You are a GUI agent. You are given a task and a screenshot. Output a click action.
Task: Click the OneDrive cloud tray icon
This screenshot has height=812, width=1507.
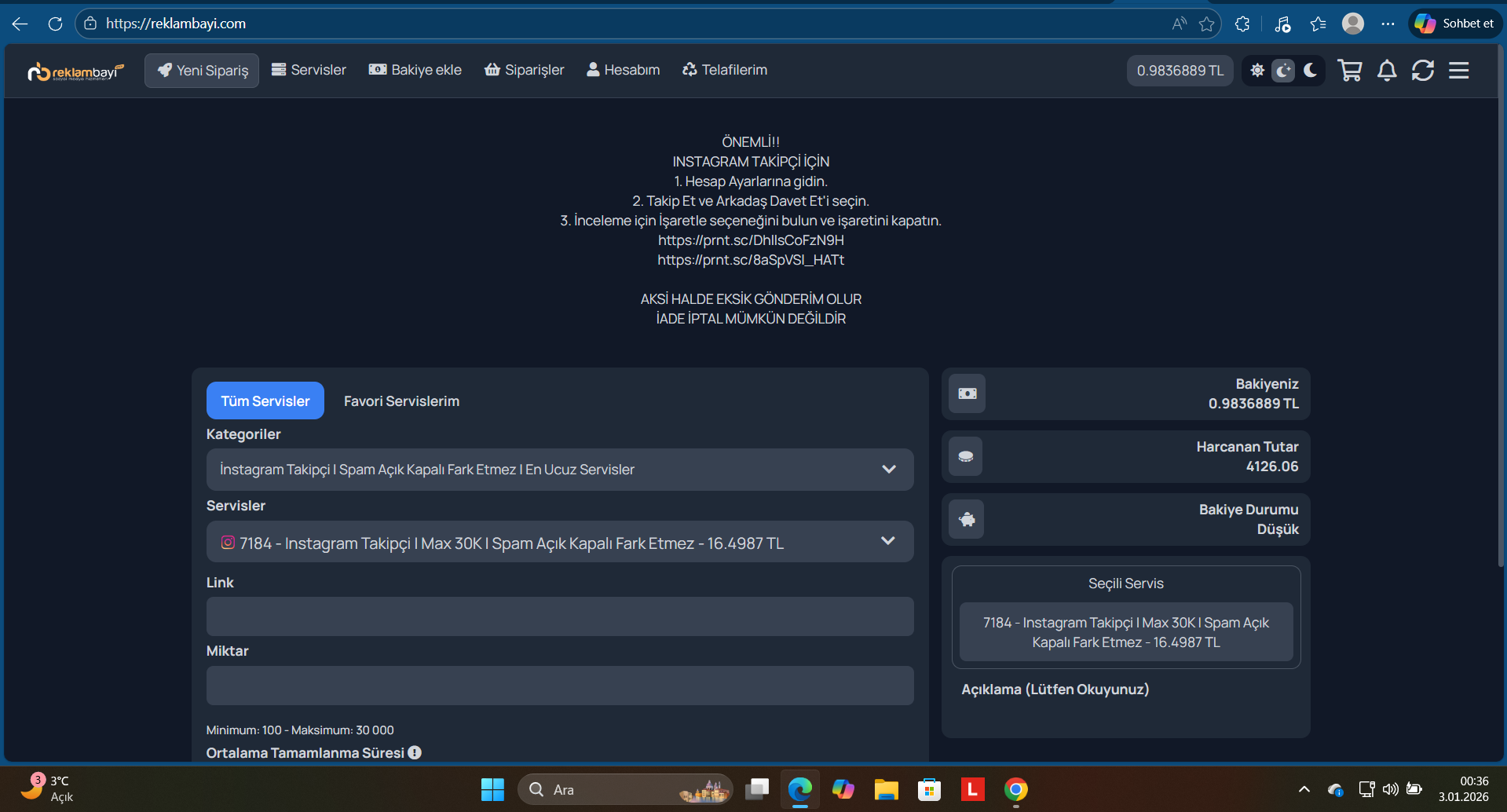pos(1335,789)
